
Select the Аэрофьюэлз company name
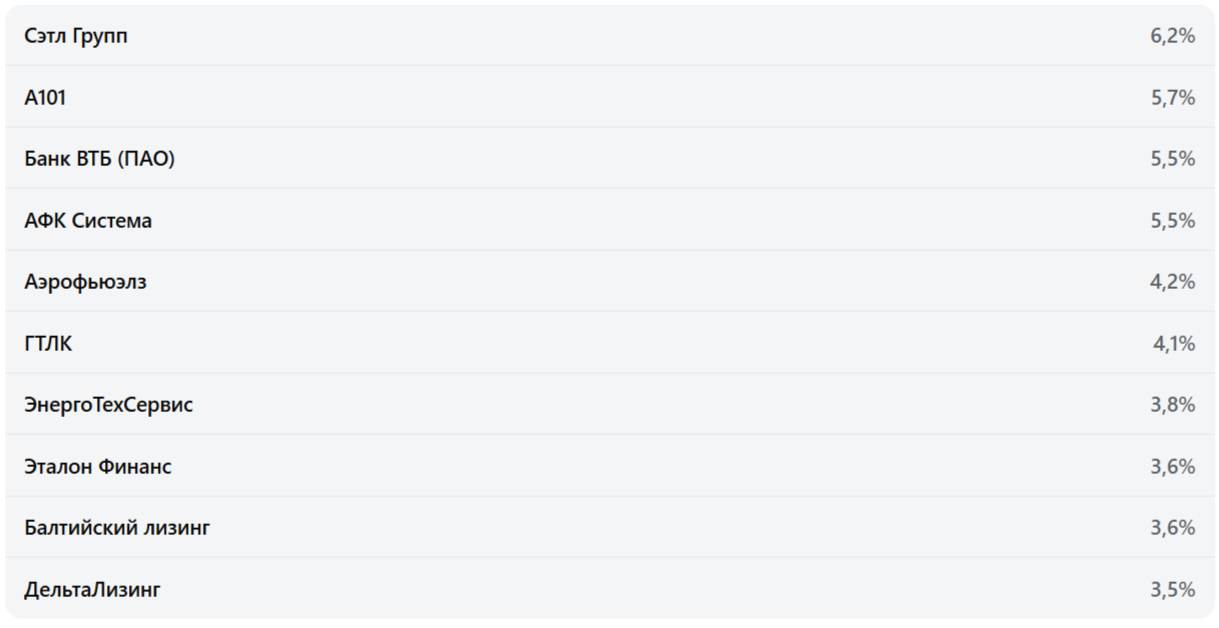[85, 282]
